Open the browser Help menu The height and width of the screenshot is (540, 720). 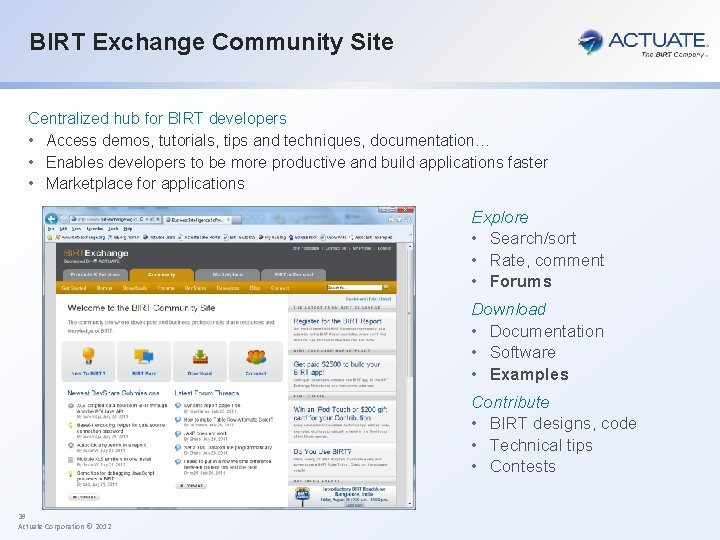pos(128,229)
